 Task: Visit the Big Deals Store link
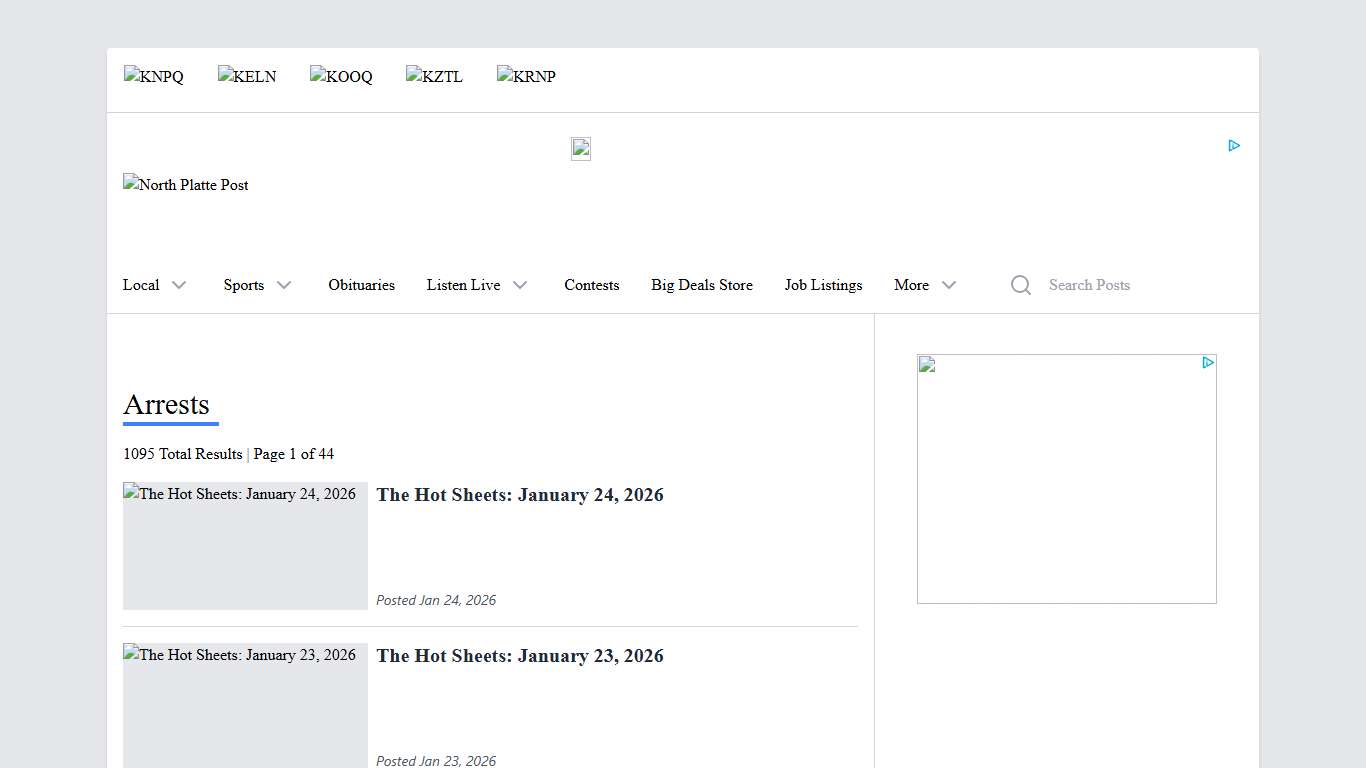click(701, 285)
